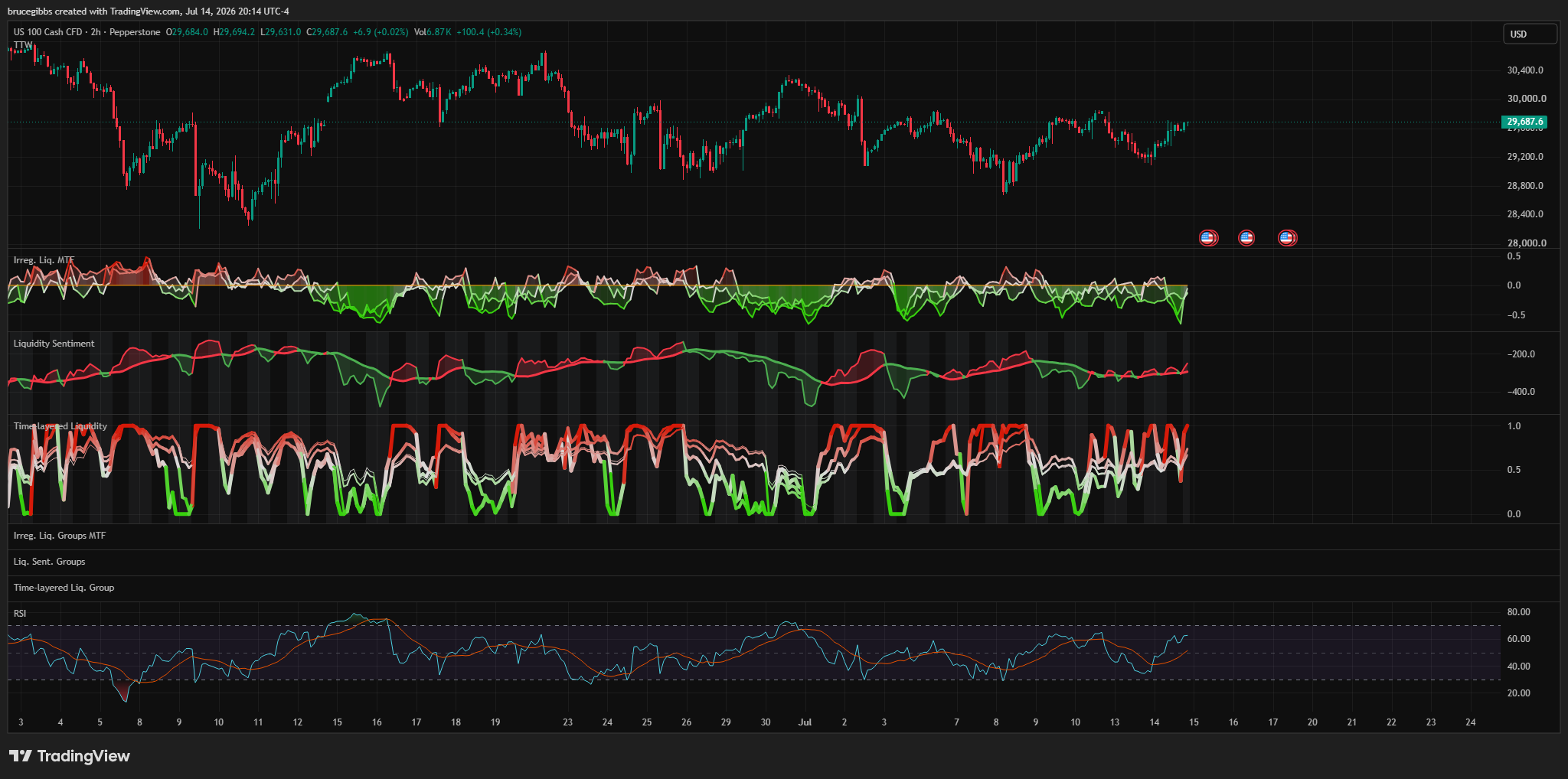Image resolution: width=1568 pixels, height=779 pixels.
Task: Click the 29 date label on time axis
Action: pos(726,722)
